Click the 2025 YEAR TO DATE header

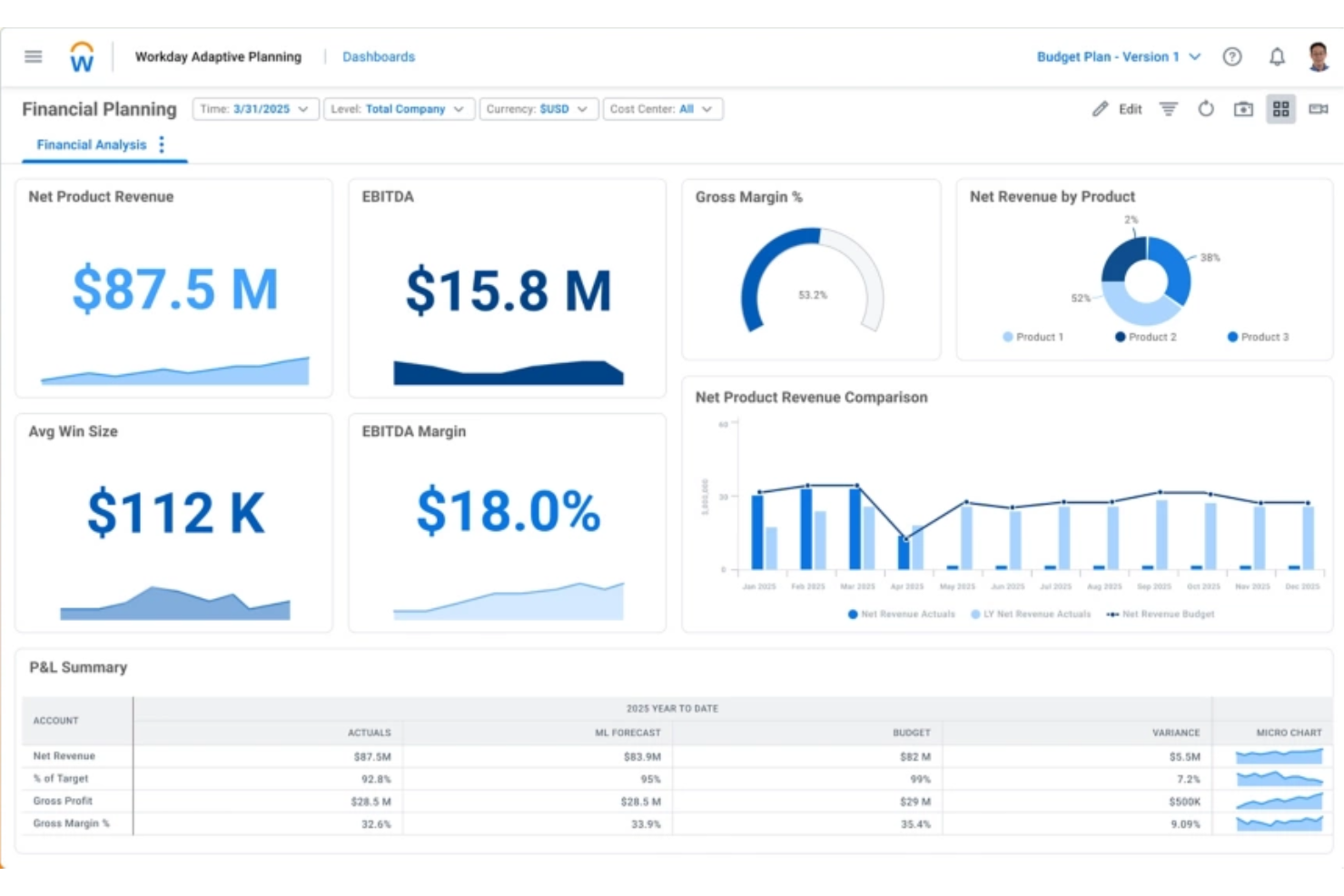tap(672, 709)
